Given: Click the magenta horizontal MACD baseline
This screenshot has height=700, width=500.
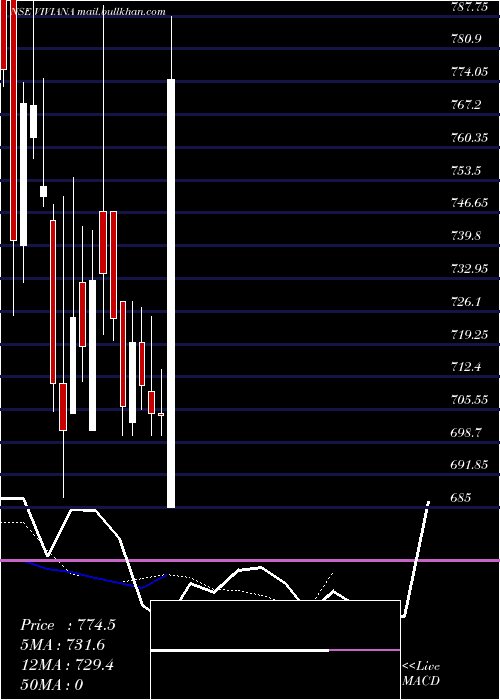Looking at the screenshot, I should point(250,560).
